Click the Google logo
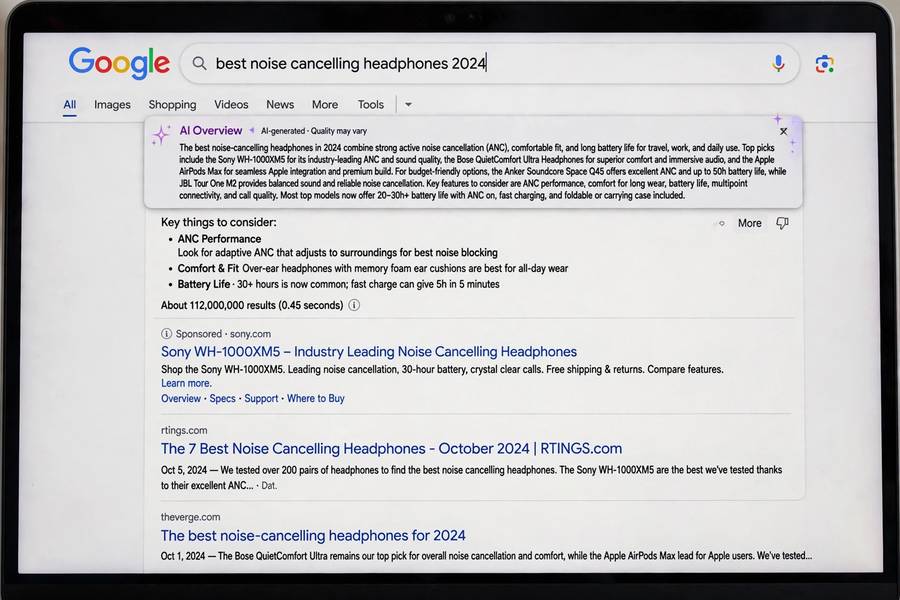 [x=119, y=63]
